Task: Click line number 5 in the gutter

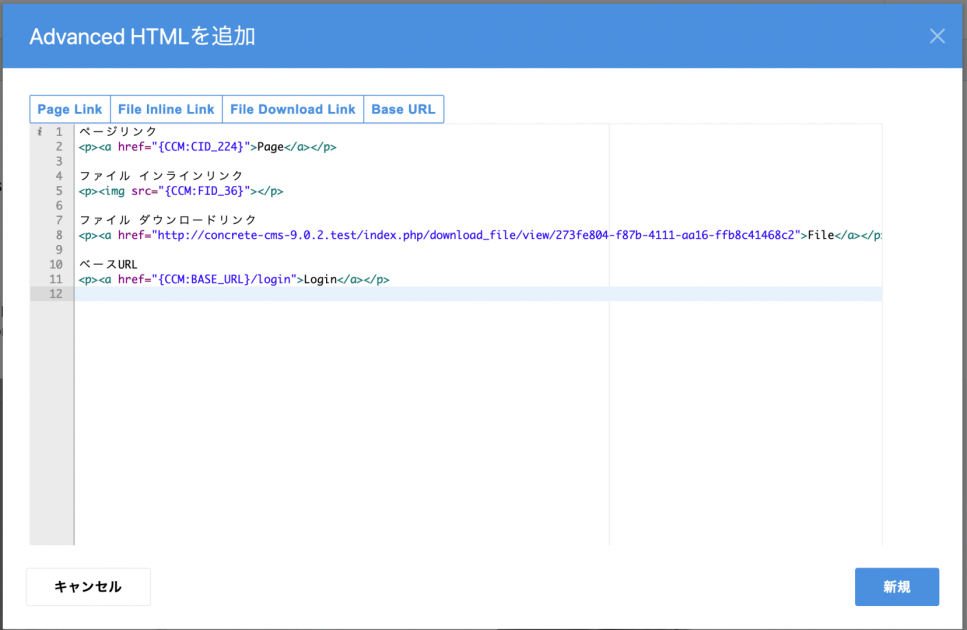Action: [x=59, y=191]
